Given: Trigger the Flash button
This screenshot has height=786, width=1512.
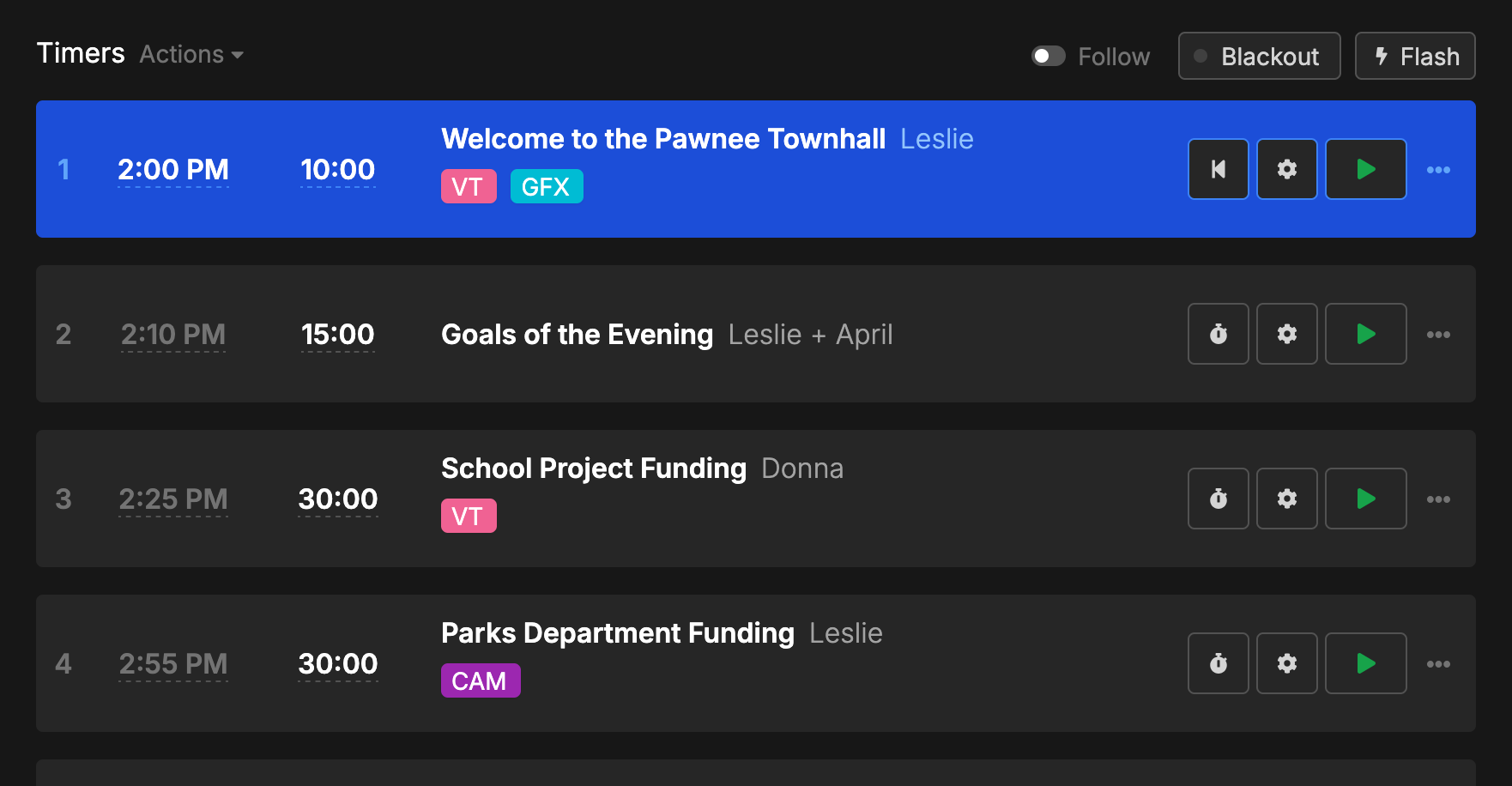Looking at the screenshot, I should tap(1414, 56).
